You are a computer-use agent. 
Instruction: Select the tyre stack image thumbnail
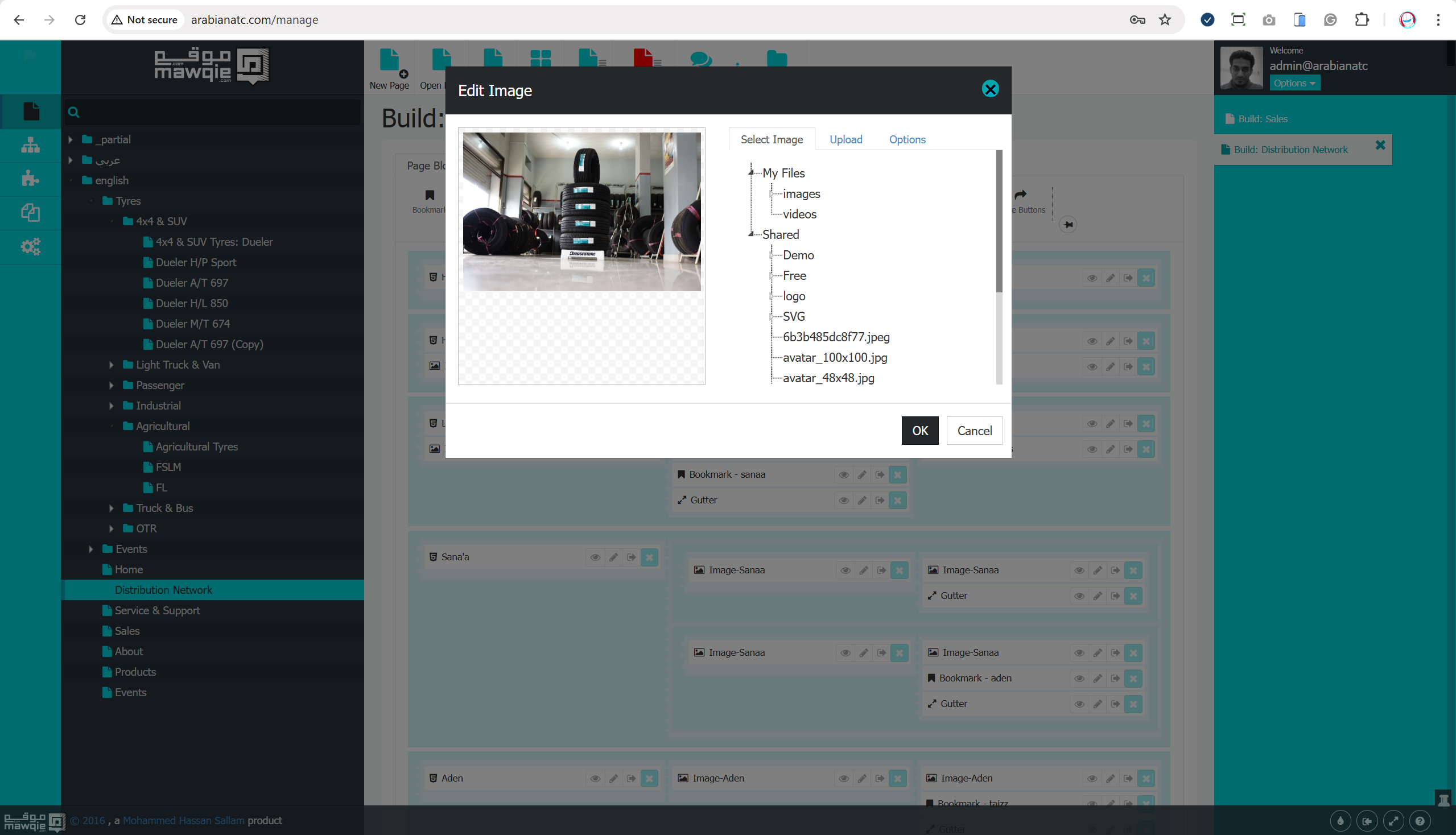(581, 211)
